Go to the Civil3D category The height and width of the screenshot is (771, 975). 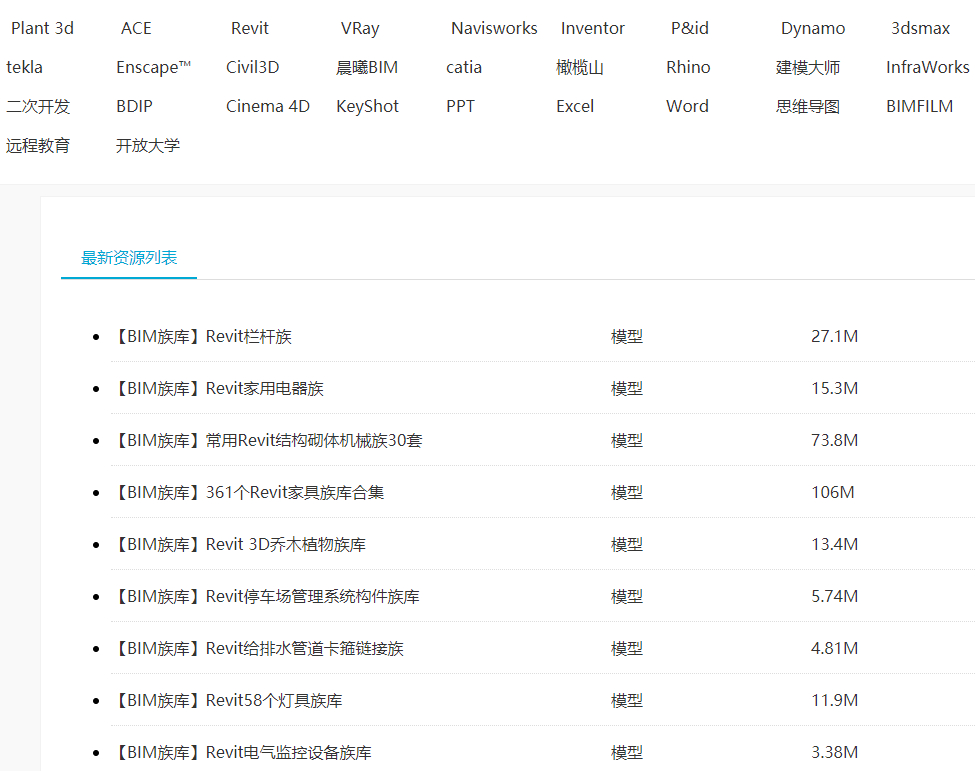[252, 67]
